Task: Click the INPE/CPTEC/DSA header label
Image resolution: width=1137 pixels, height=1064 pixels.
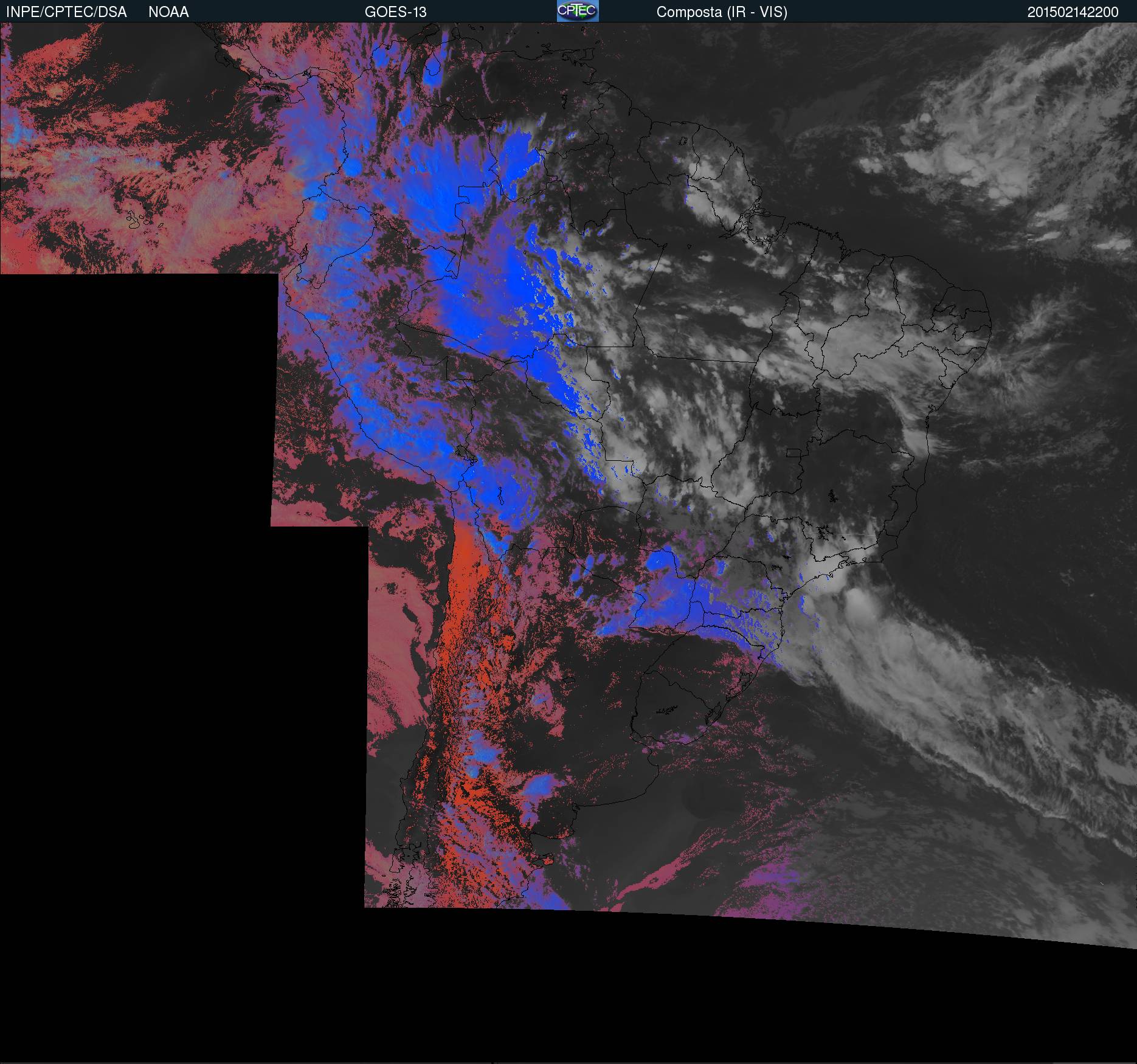Action: coord(66,12)
